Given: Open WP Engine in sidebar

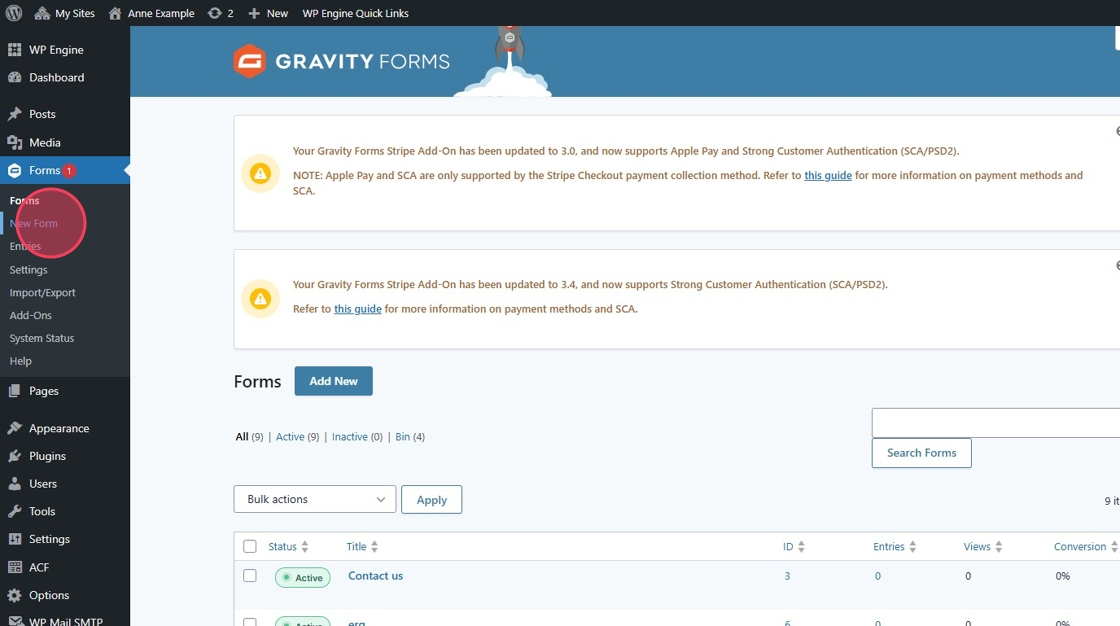Looking at the screenshot, I should click(65, 49).
